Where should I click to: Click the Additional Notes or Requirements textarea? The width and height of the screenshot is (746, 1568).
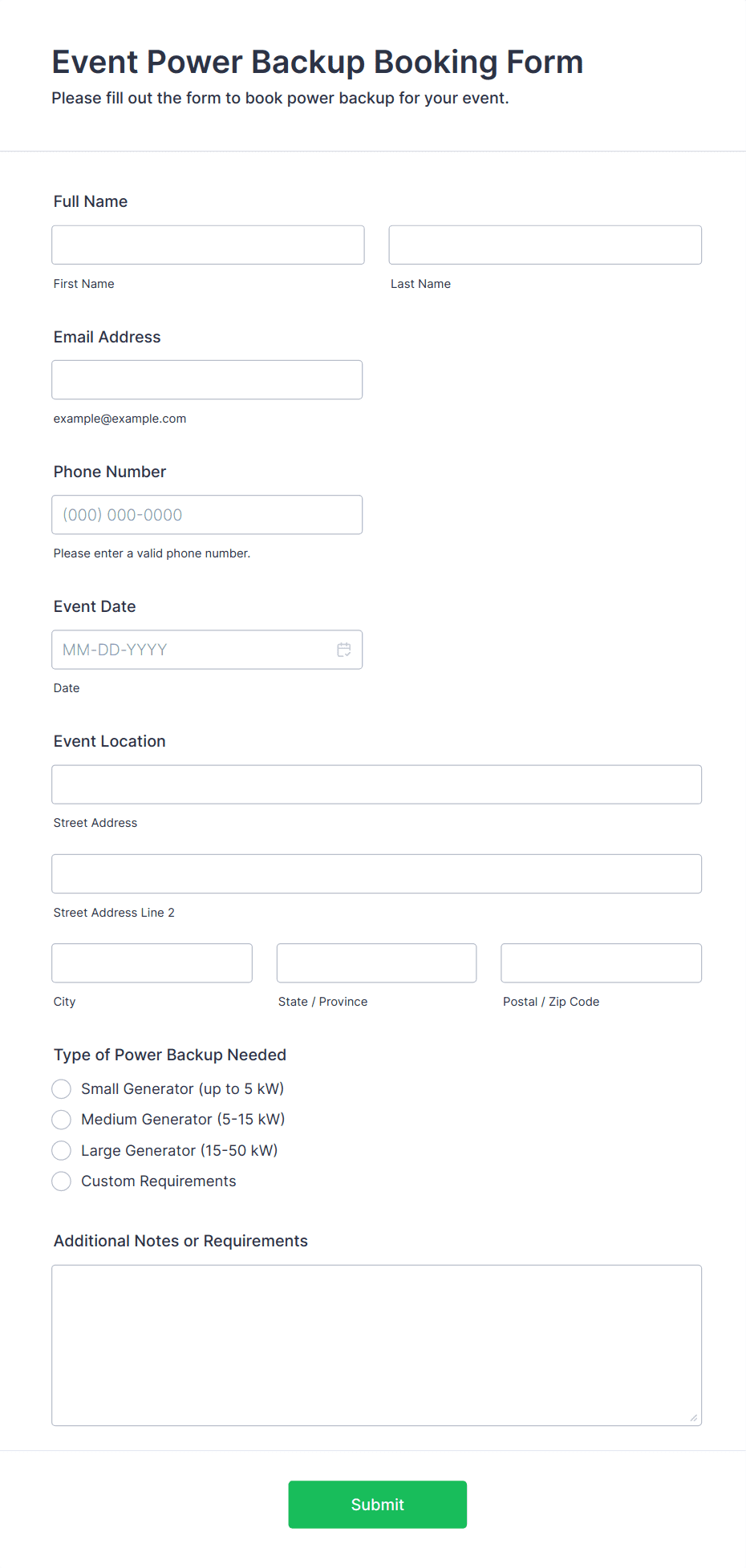377,1345
